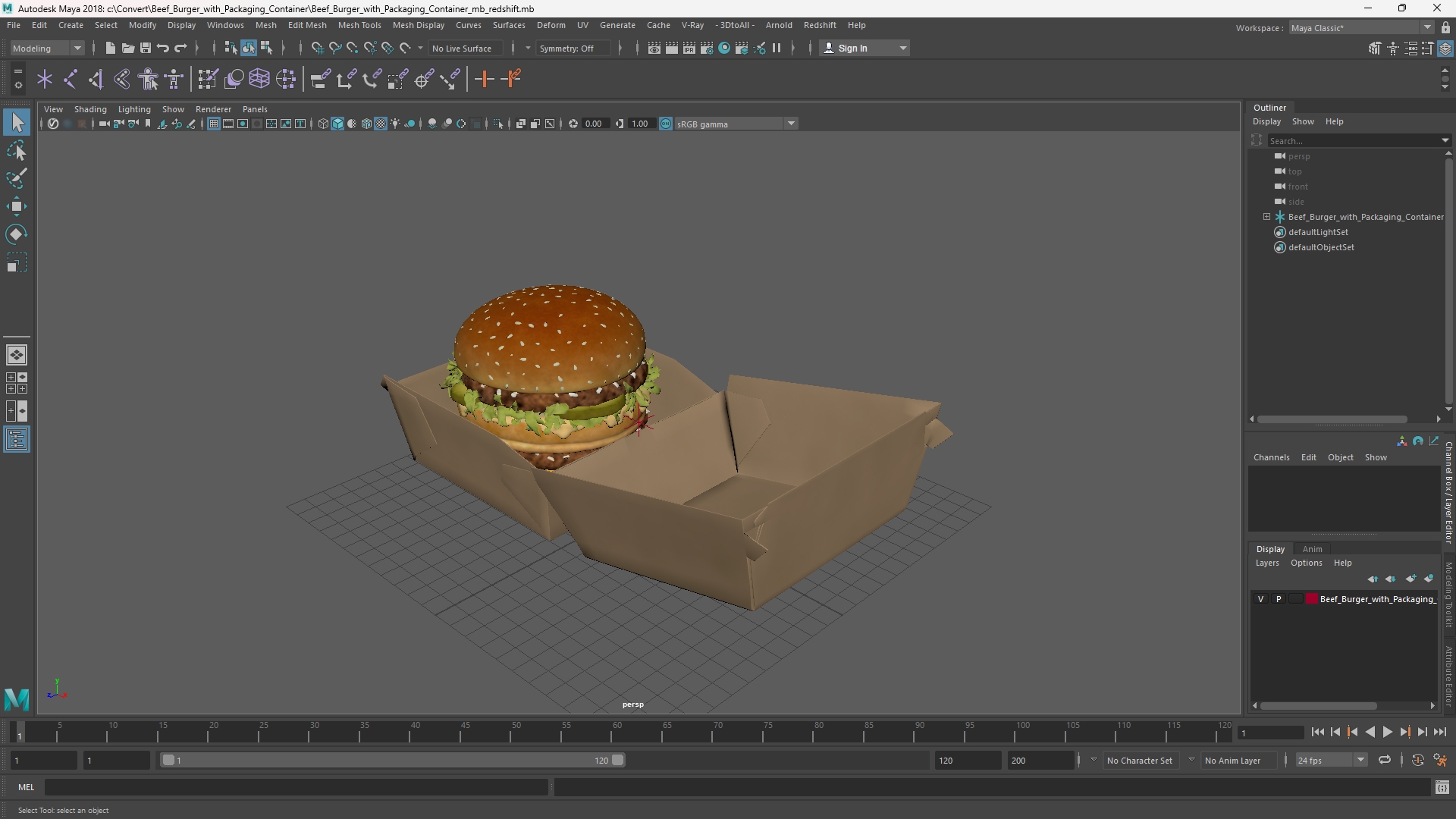Open the Redshift menu

point(819,25)
